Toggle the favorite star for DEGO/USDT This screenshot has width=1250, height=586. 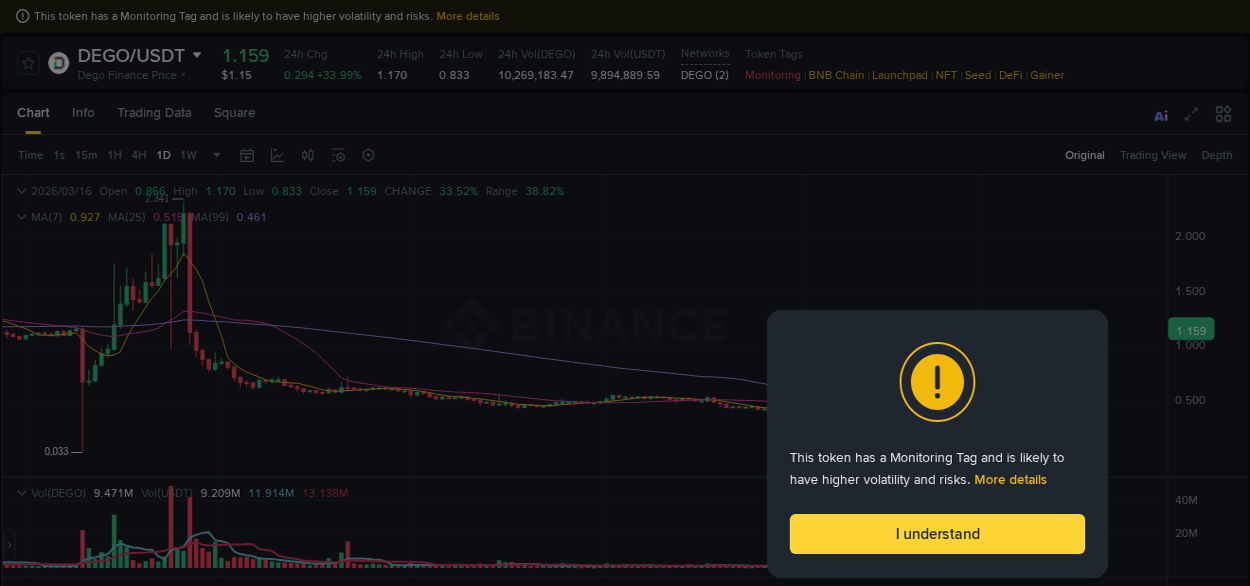point(27,63)
